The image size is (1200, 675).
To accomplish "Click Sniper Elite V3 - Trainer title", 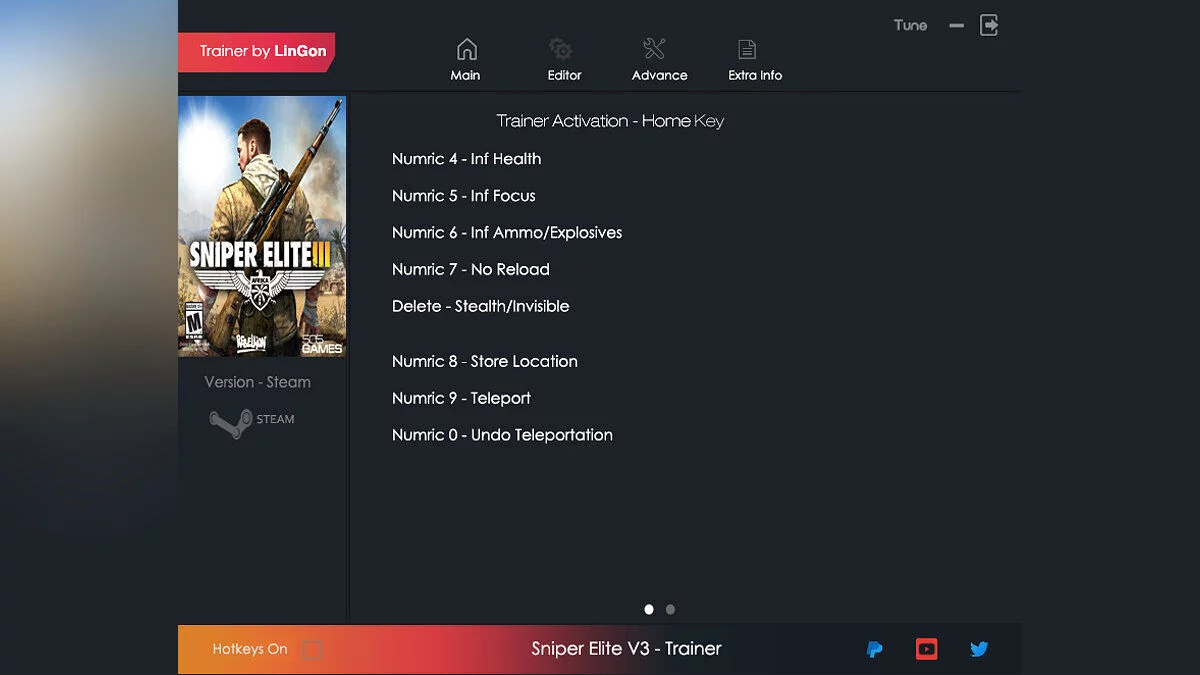I will [626, 649].
